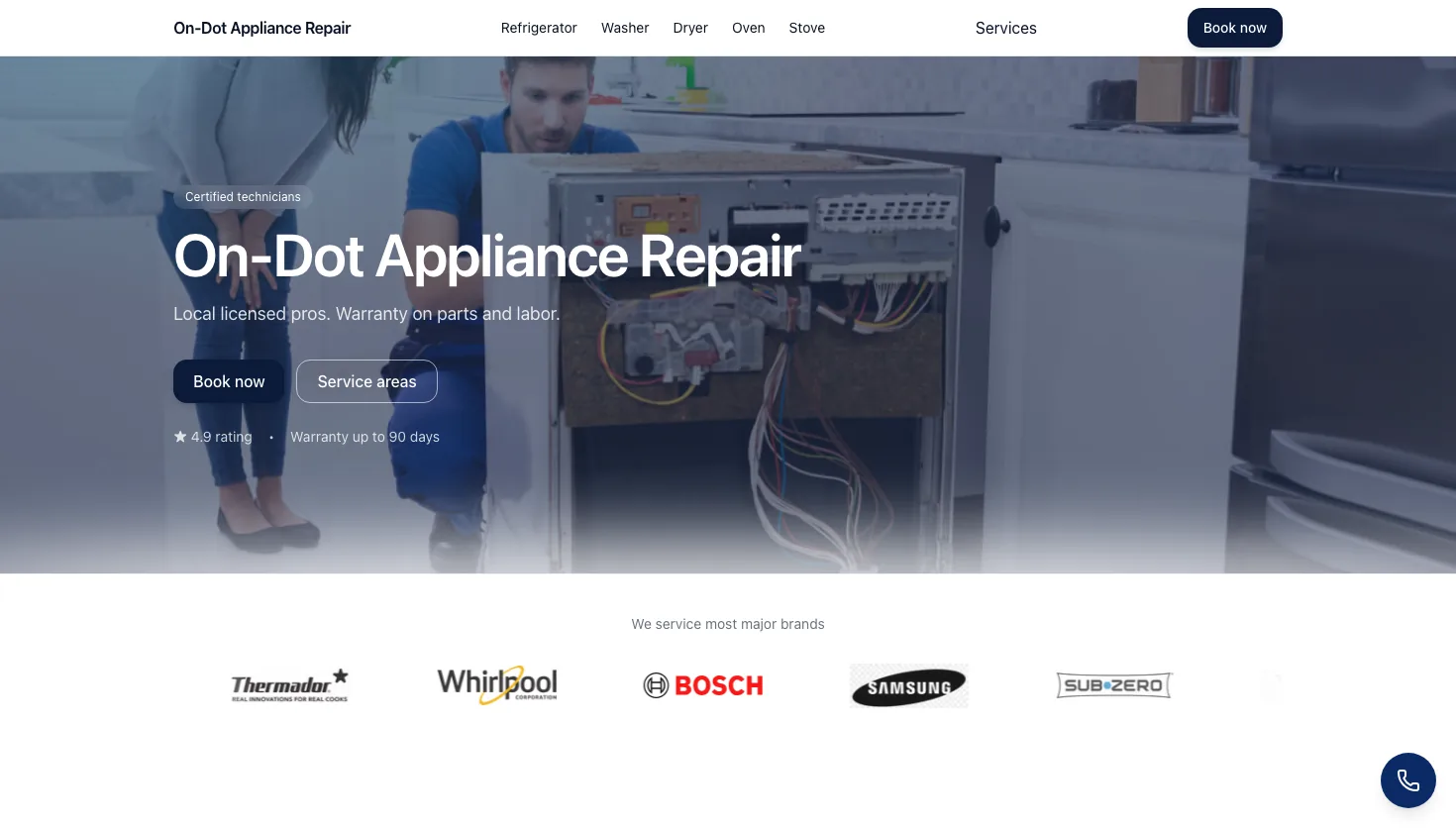Open the Services menu in header
The image size is (1456, 828).
tap(1006, 28)
